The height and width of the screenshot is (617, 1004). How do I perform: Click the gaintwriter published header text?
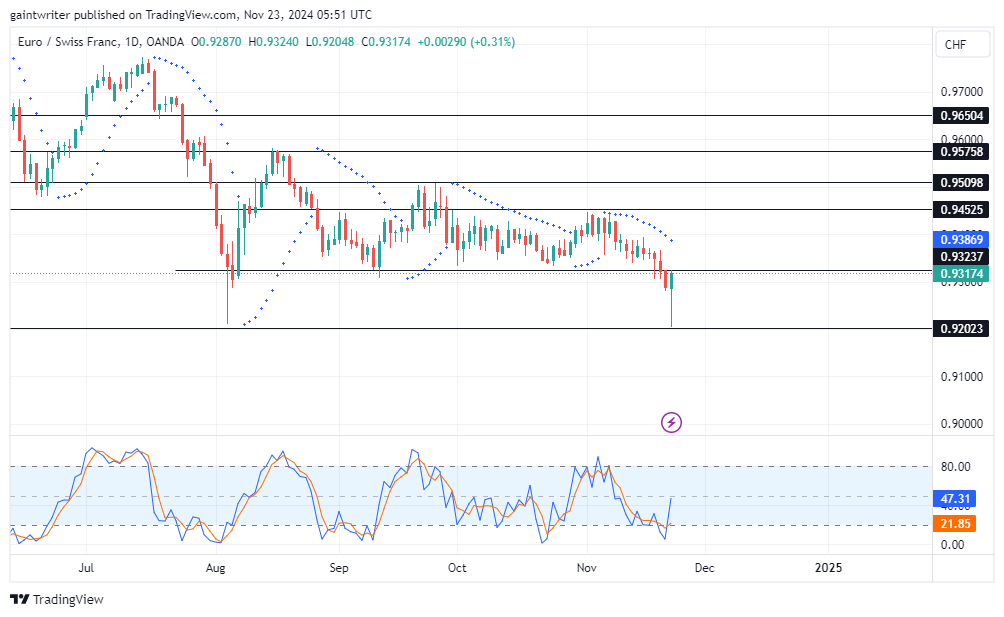[191, 14]
